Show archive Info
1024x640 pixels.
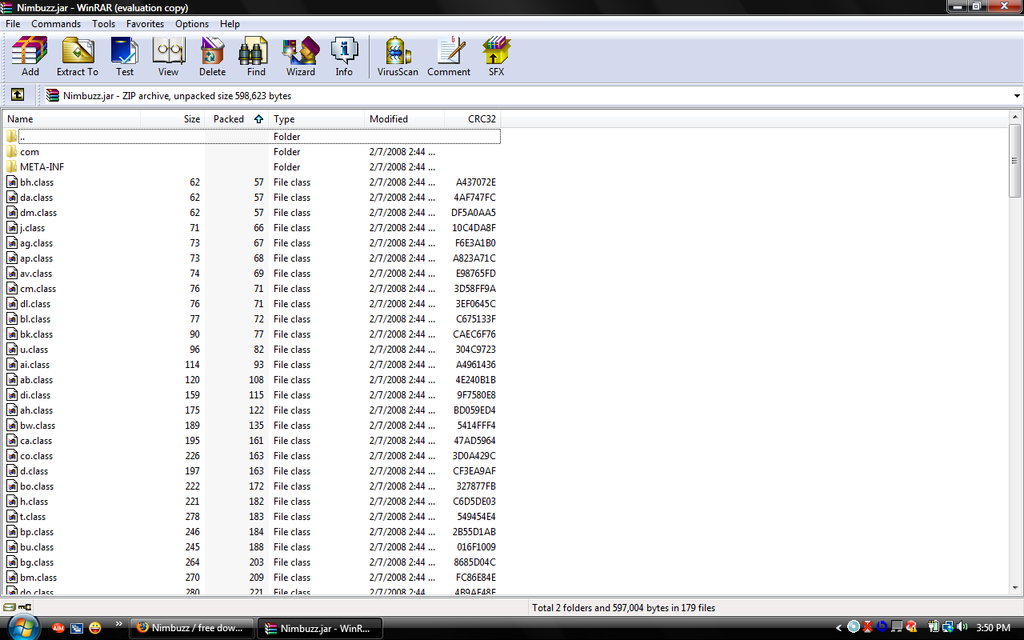pos(344,57)
